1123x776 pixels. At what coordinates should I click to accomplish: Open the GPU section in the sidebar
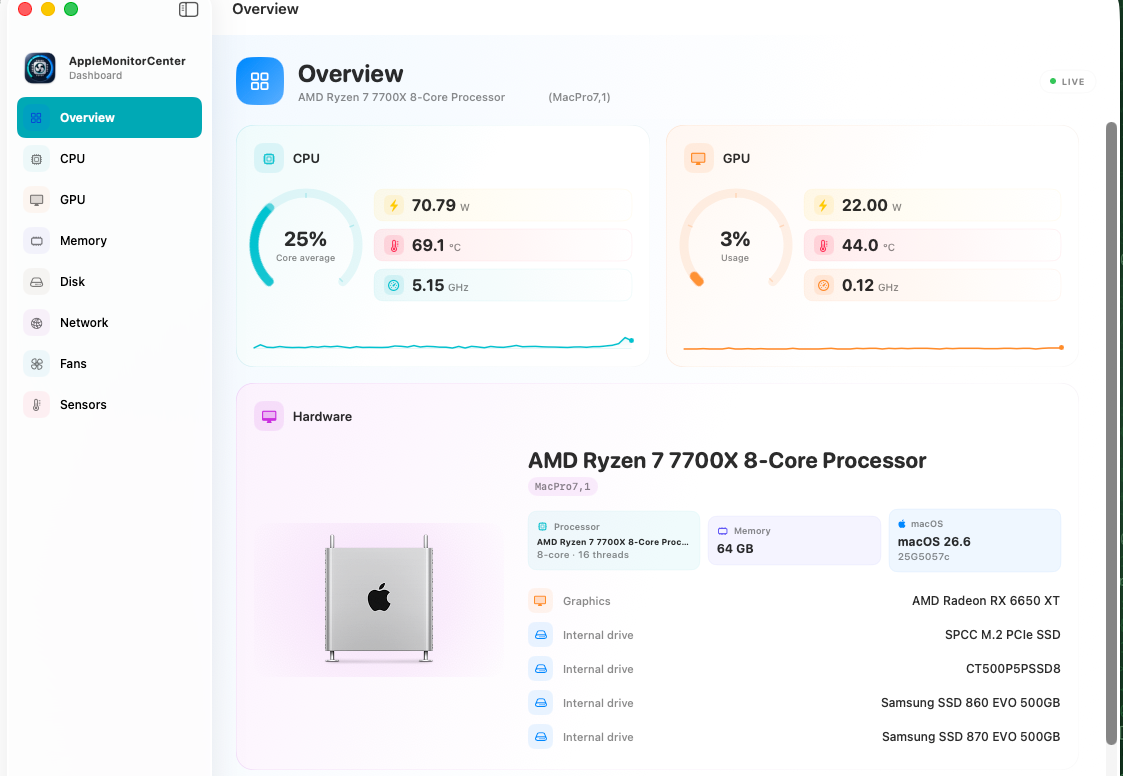click(110, 200)
